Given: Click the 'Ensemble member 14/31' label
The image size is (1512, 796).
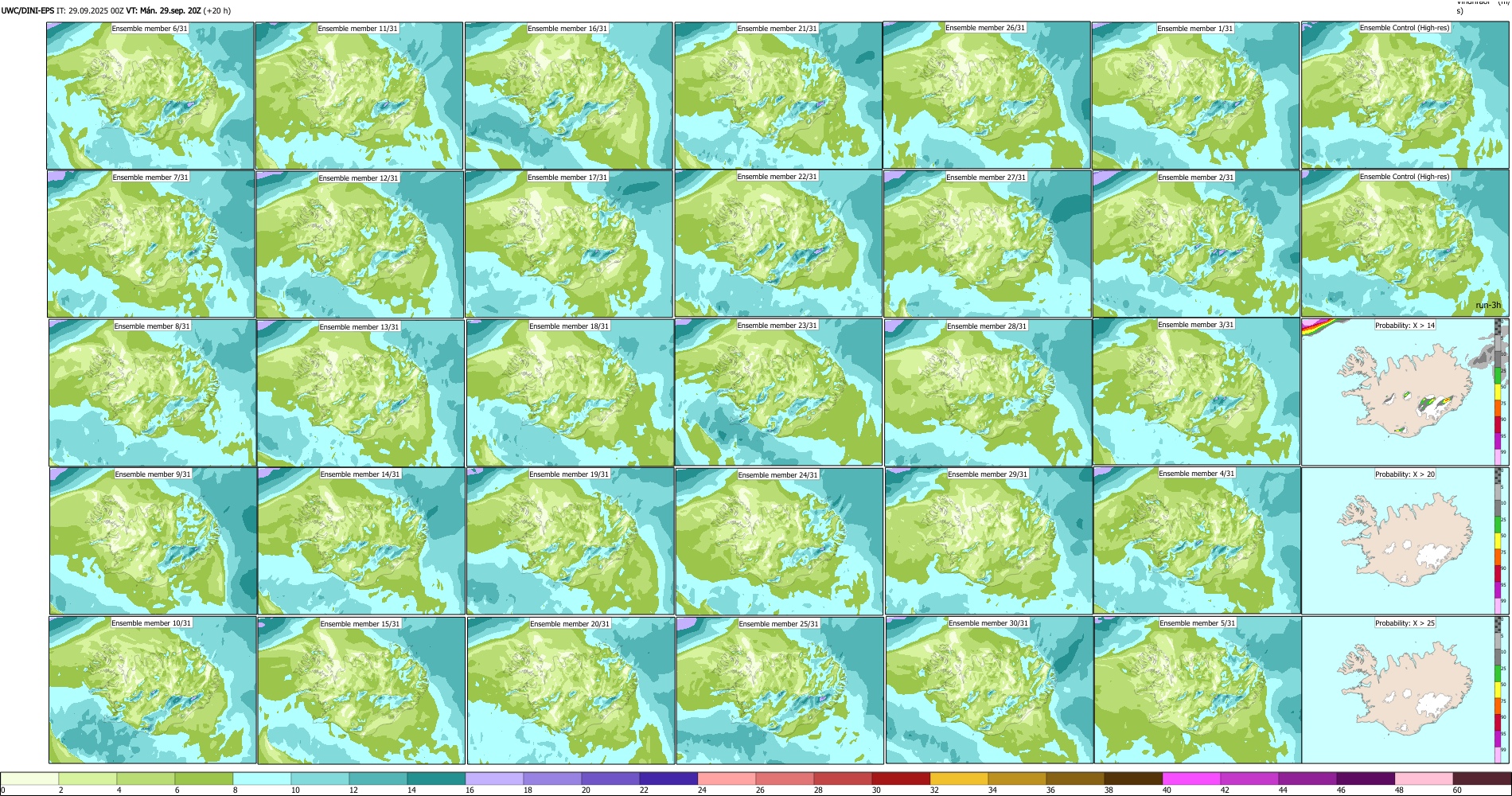Looking at the screenshot, I should click(x=360, y=474).
